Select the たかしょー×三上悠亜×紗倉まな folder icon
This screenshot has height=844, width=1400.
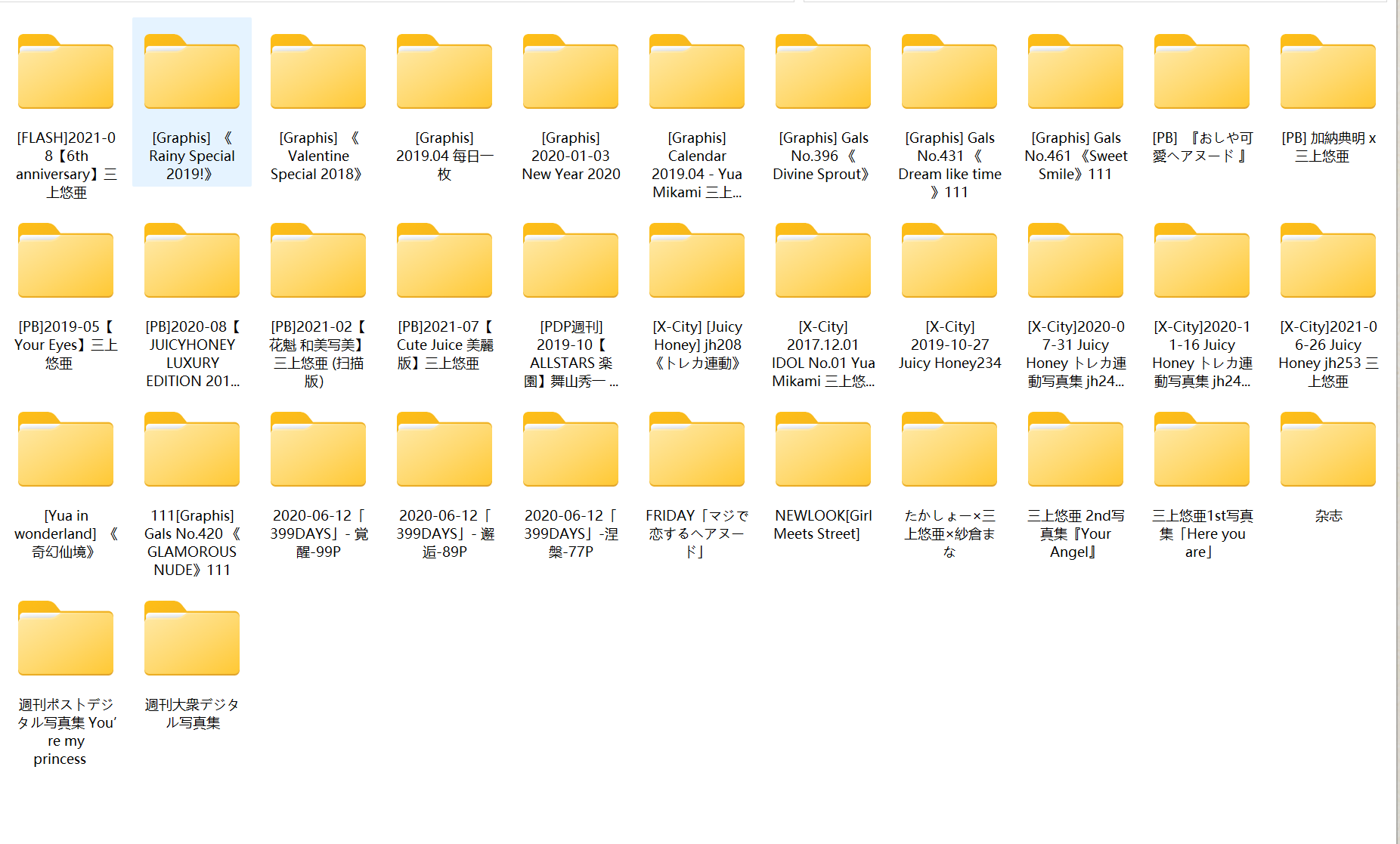click(x=949, y=450)
